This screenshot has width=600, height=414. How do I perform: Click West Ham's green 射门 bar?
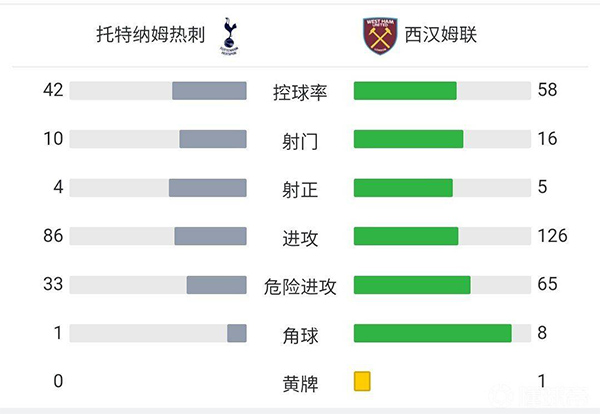pyautogui.click(x=408, y=139)
